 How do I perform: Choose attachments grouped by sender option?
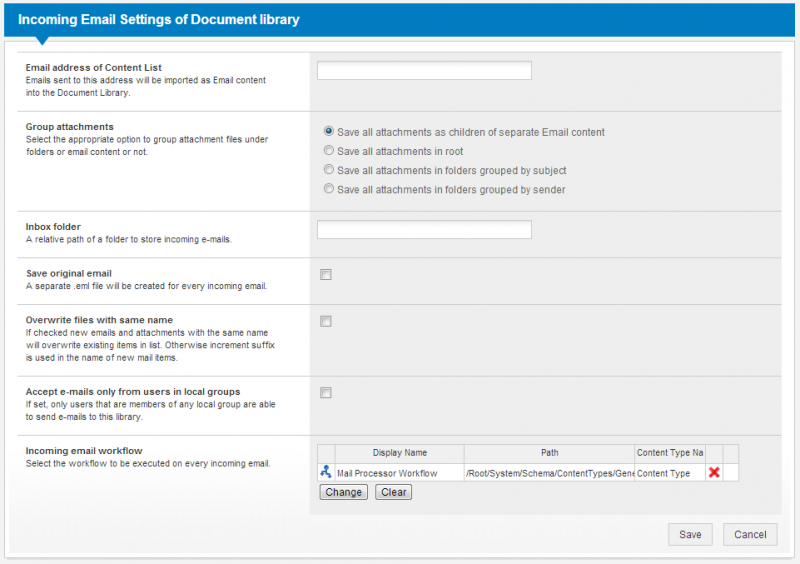click(x=329, y=189)
